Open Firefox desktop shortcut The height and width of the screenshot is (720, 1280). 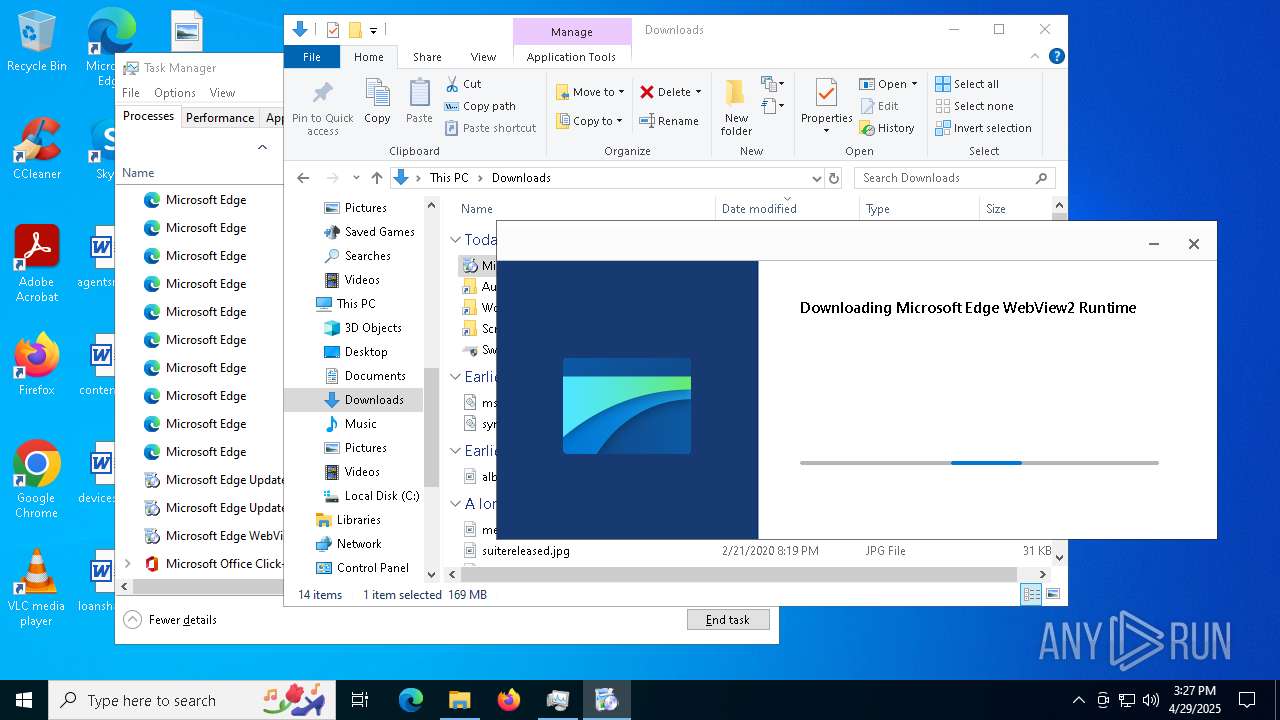(36, 365)
